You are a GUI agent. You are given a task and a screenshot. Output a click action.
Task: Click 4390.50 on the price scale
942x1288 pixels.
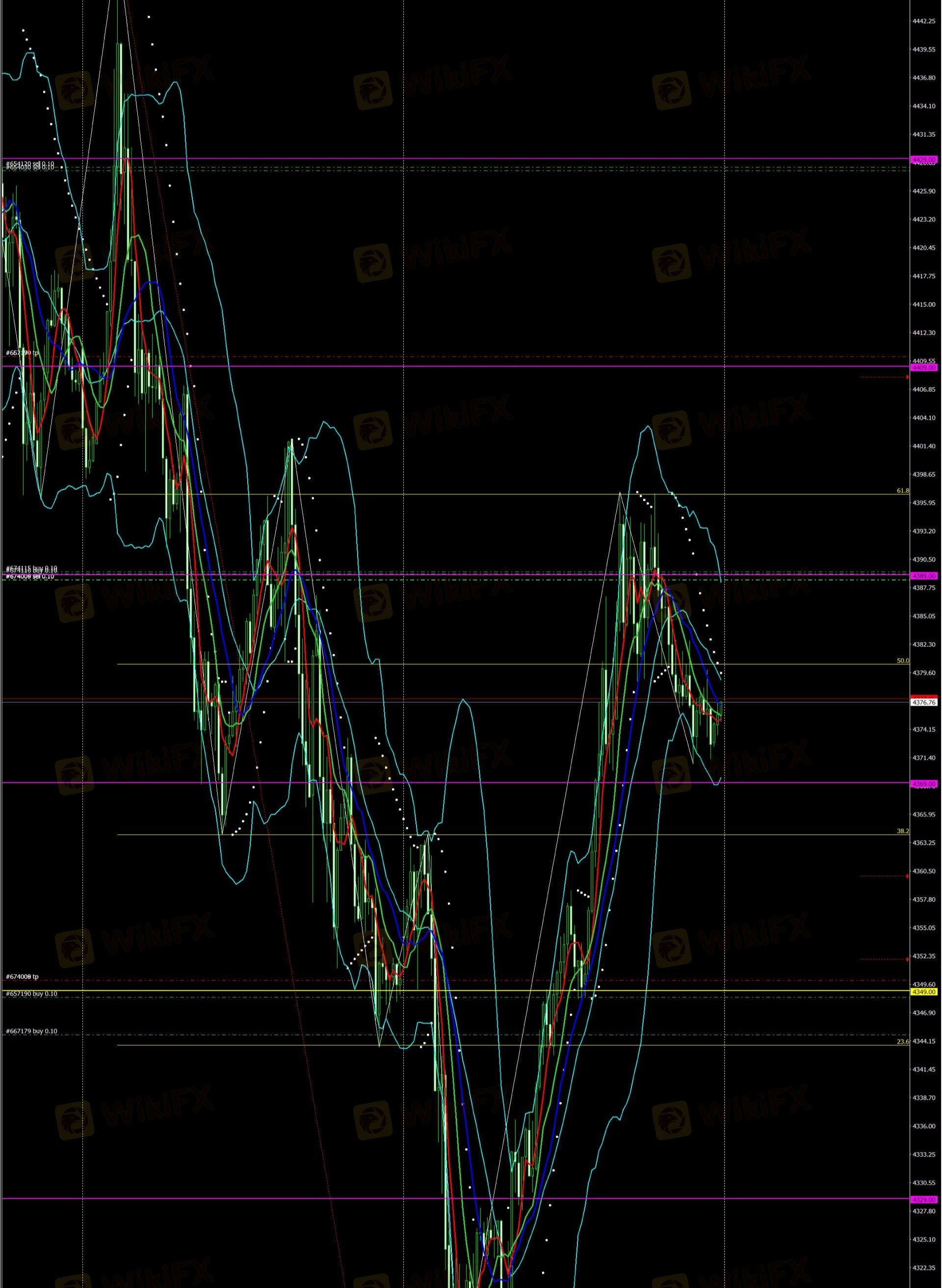924,560
